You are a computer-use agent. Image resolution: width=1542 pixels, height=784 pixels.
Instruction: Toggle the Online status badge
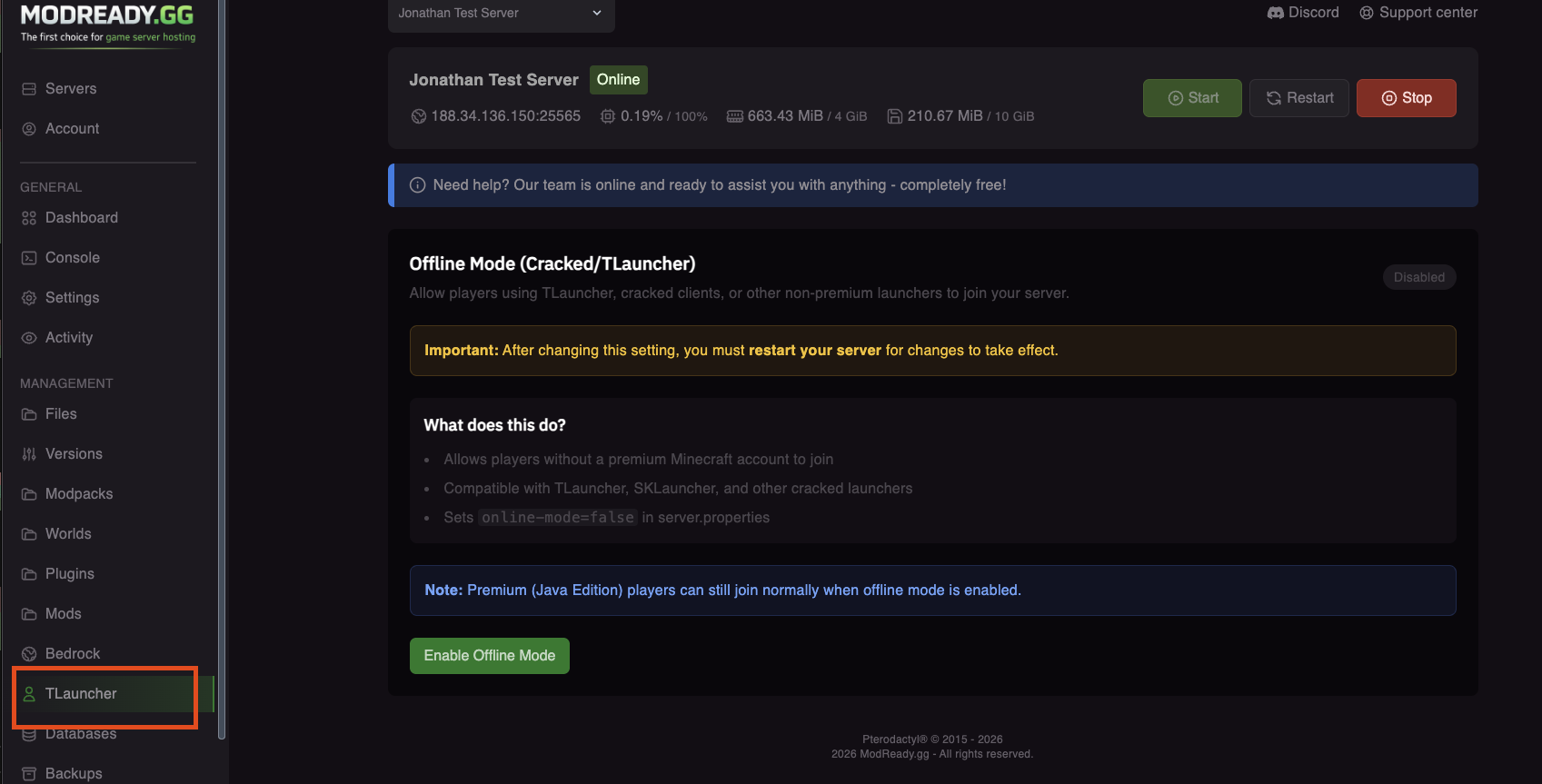pyautogui.click(x=618, y=79)
